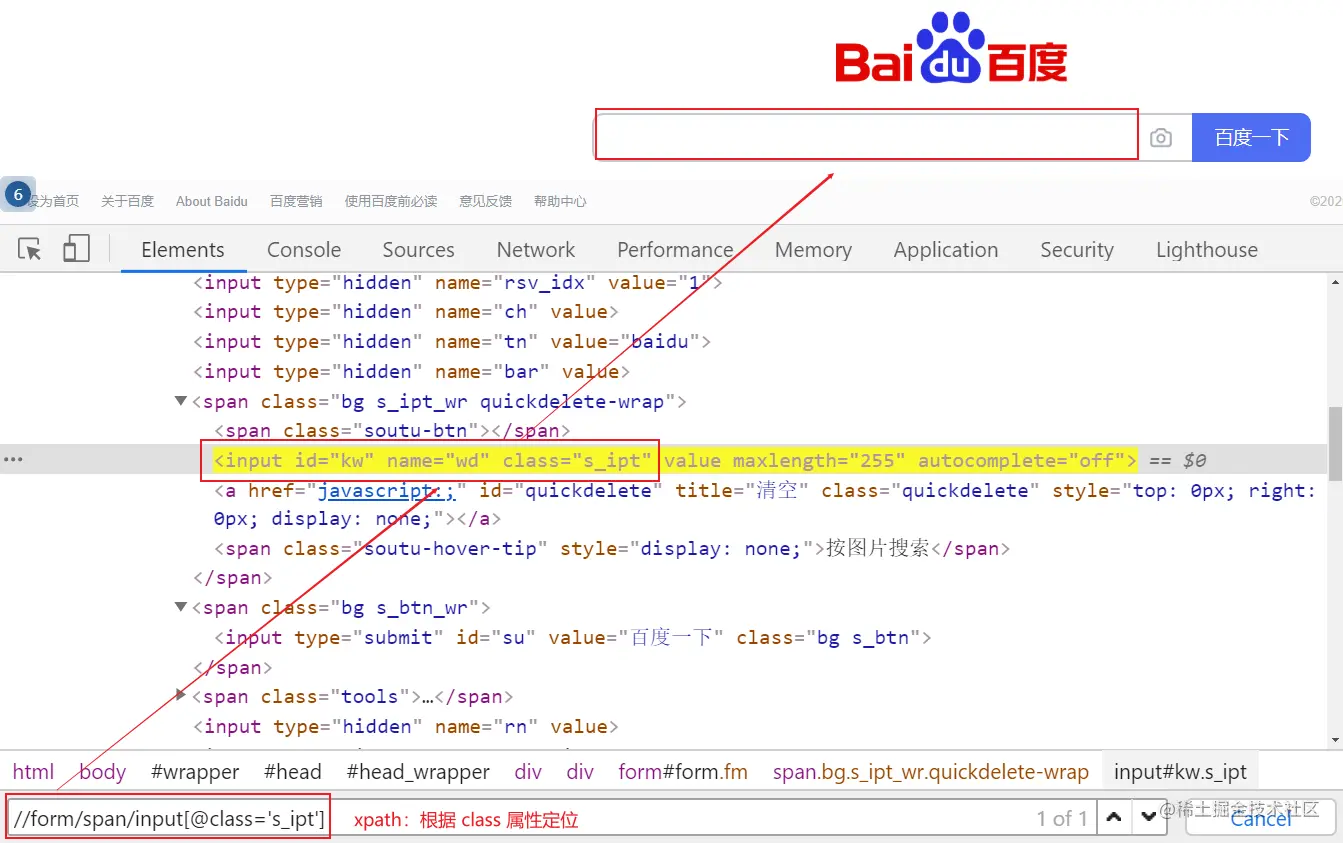Click Cancel in the search bar

[1260, 818]
